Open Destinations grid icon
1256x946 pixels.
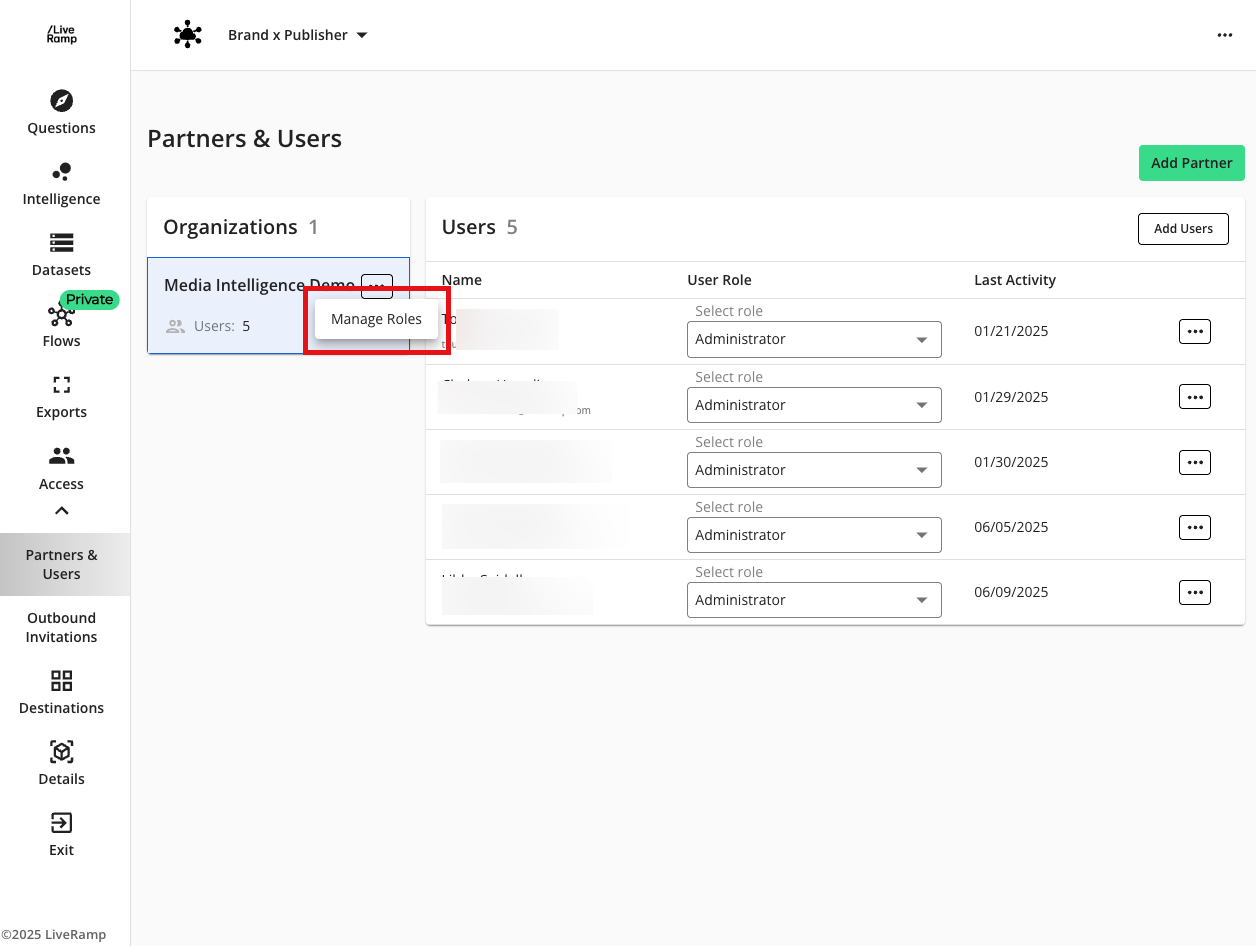tap(61, 681)
